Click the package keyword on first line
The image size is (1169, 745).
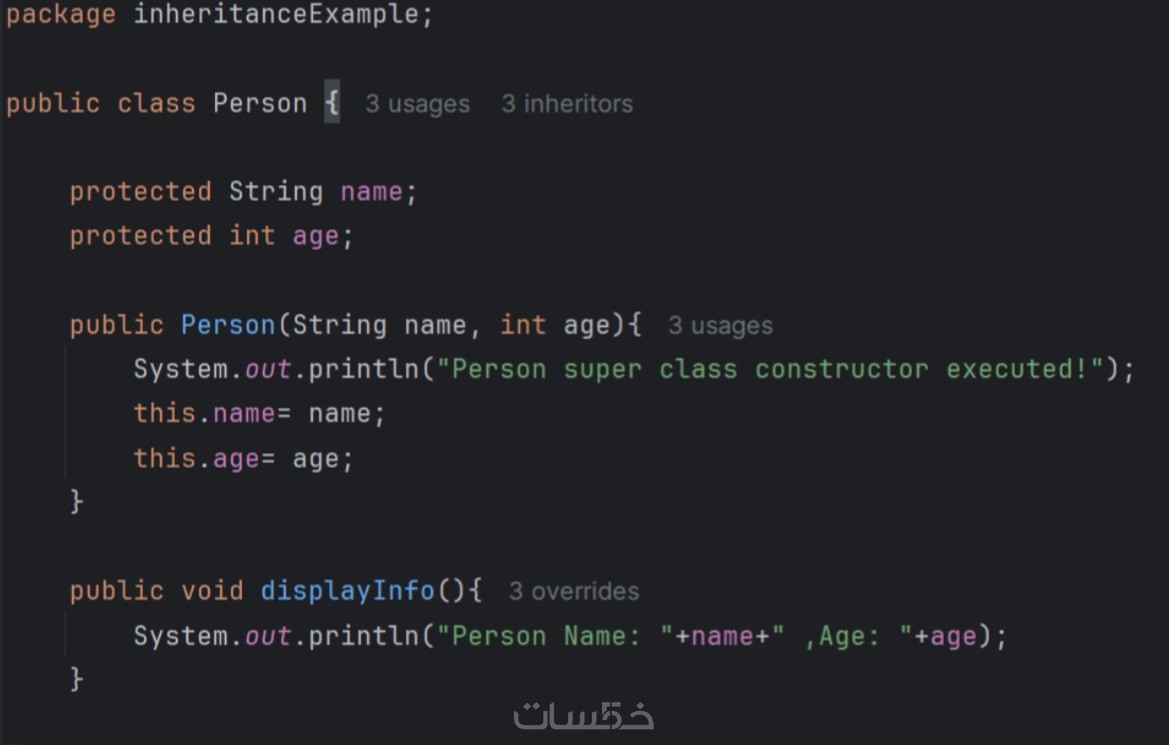click(60, 16)
